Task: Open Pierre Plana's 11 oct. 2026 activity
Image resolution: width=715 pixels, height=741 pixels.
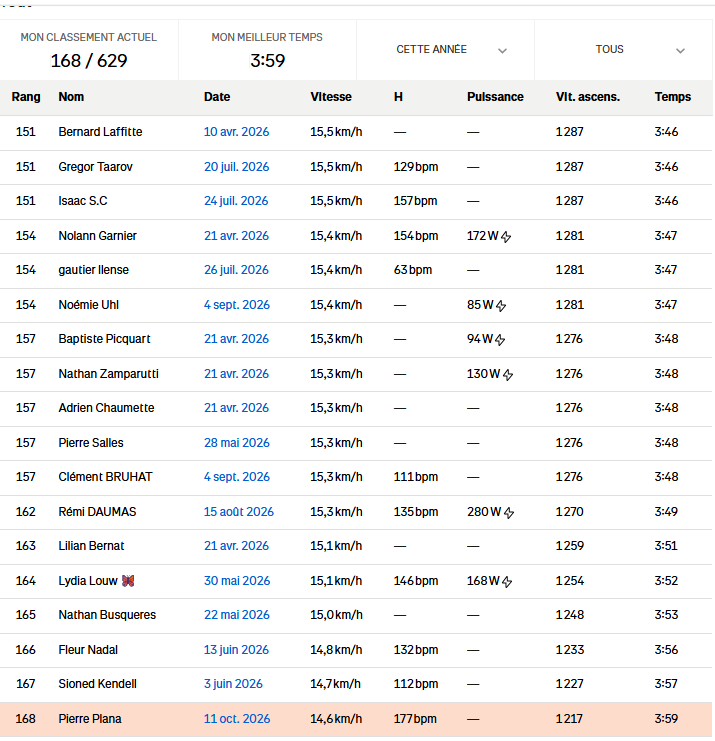Action: tap(237, 719)
